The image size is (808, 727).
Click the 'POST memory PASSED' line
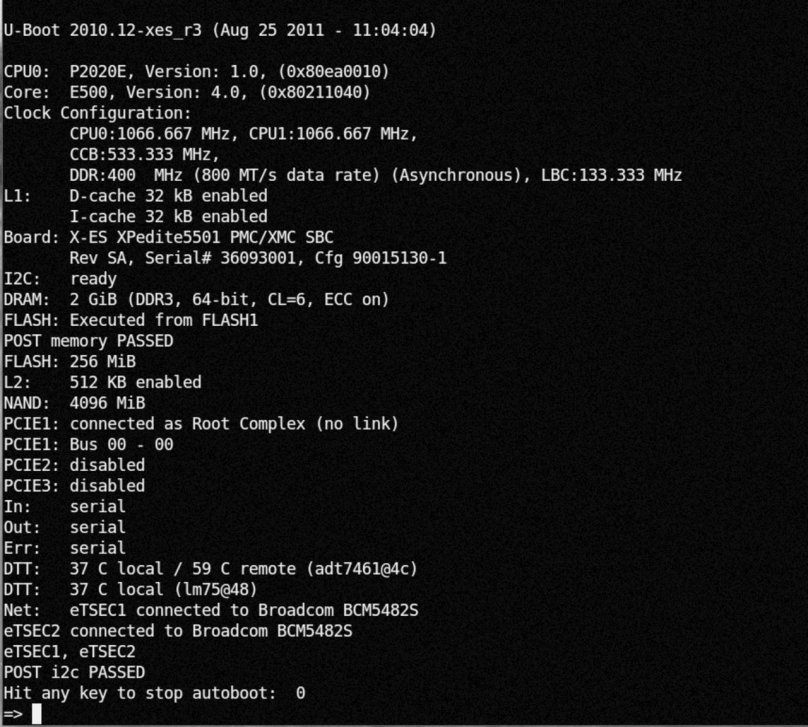pyautogui.click(x=88, y=341)
